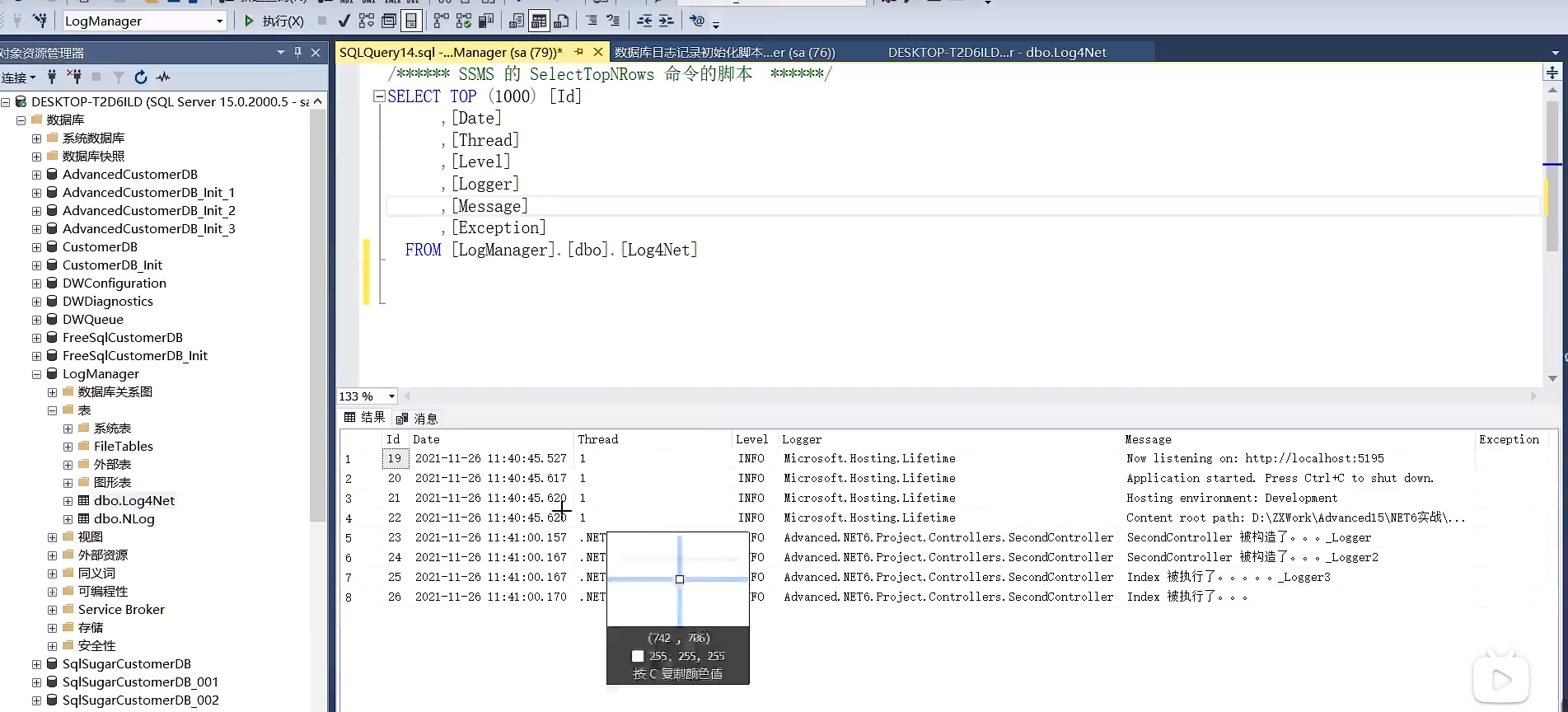
Task: Comment out the selected lines icon
Action: point(592,21)
